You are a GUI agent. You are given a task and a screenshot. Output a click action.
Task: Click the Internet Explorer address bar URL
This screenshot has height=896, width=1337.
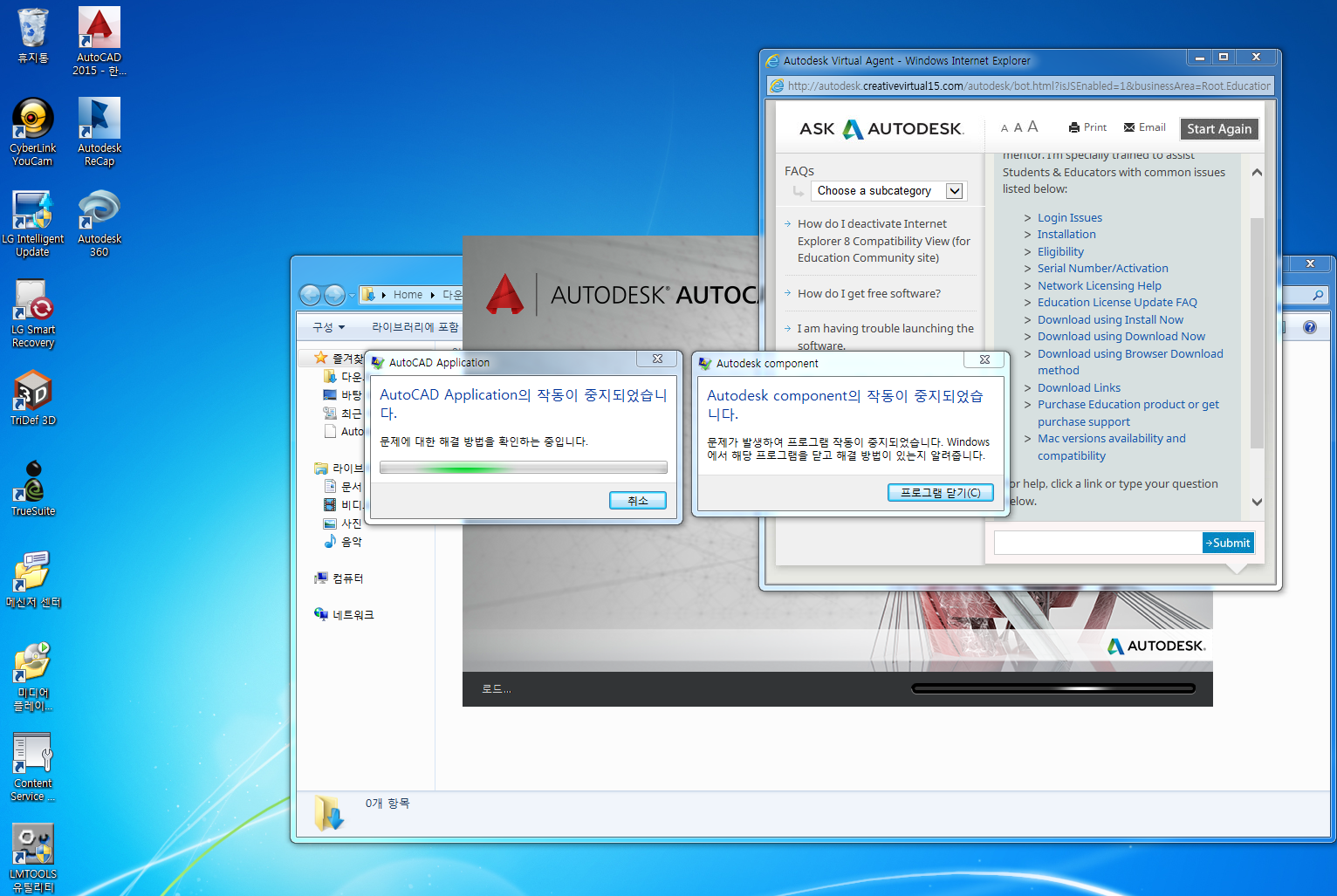click(1028, 85)
